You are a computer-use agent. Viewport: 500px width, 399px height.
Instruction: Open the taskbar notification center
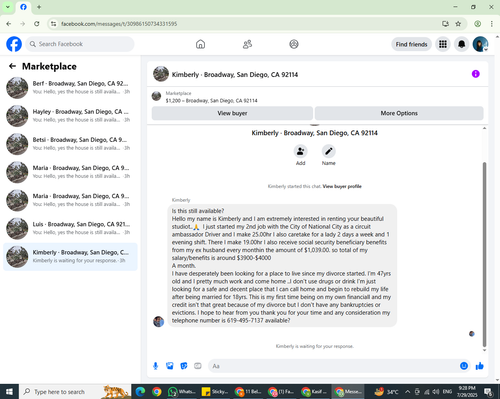pyautogui.click(x=489, y=392)
